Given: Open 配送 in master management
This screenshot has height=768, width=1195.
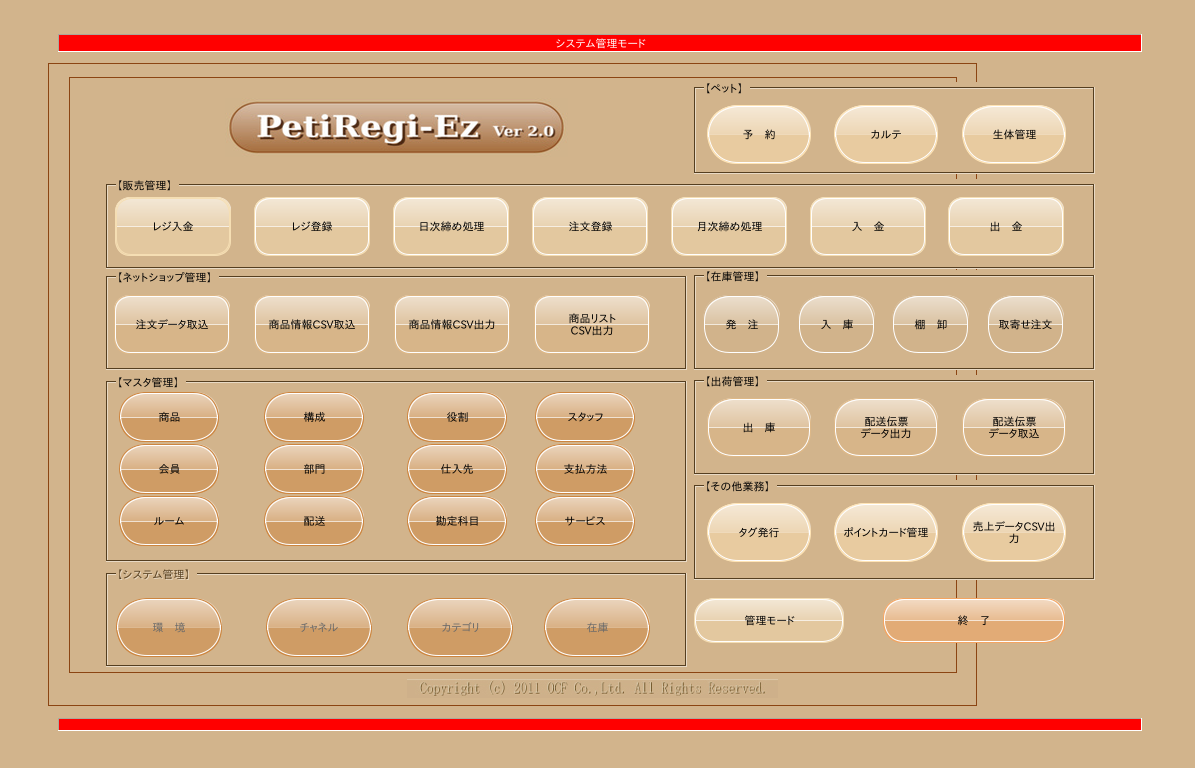Looking at the screenshot, I should (314, 521).
